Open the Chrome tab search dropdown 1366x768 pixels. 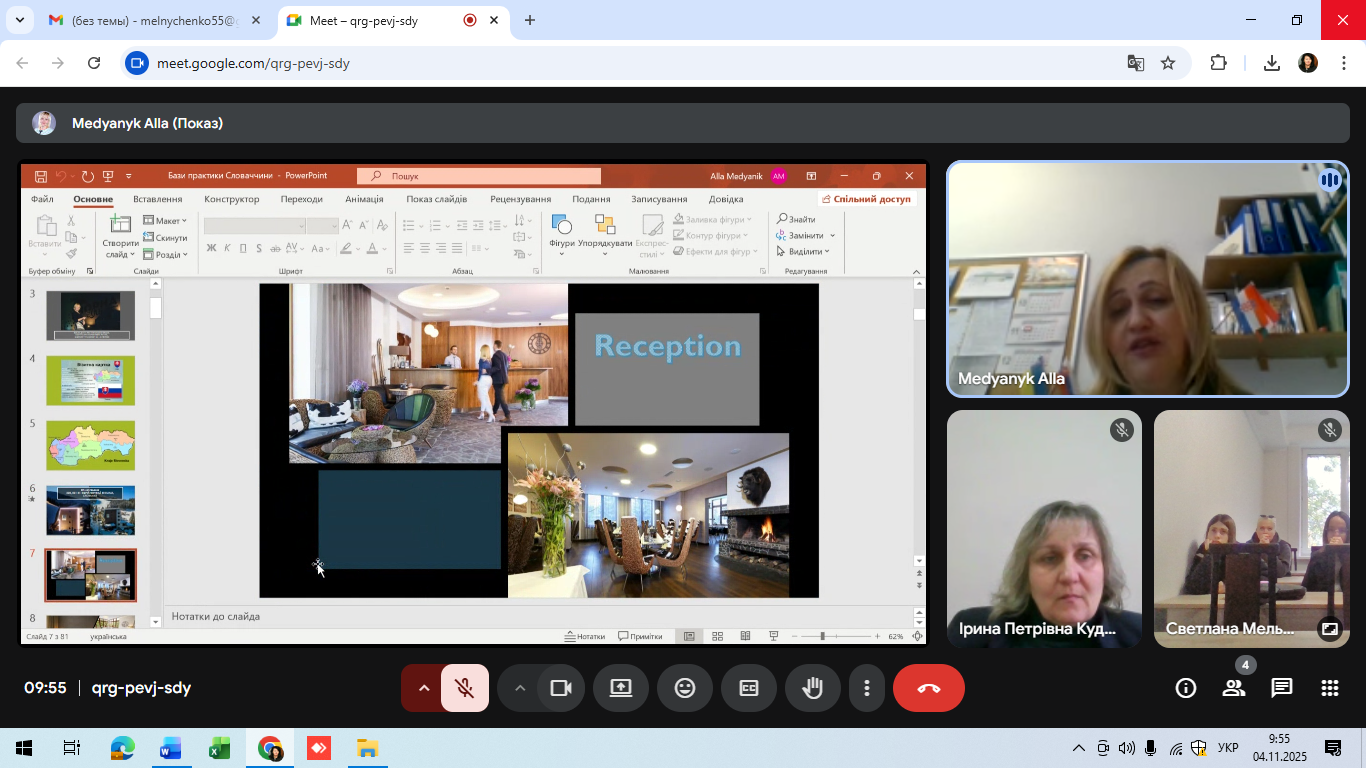coord(19,20)
